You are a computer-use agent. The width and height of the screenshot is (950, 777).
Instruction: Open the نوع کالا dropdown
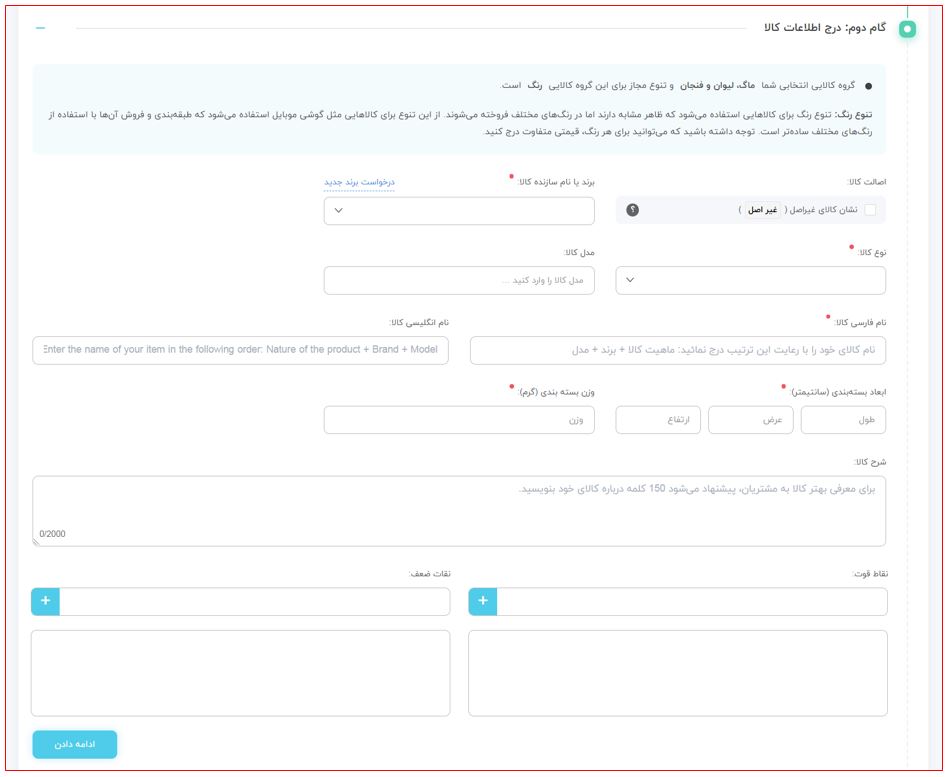pos(750,281)
